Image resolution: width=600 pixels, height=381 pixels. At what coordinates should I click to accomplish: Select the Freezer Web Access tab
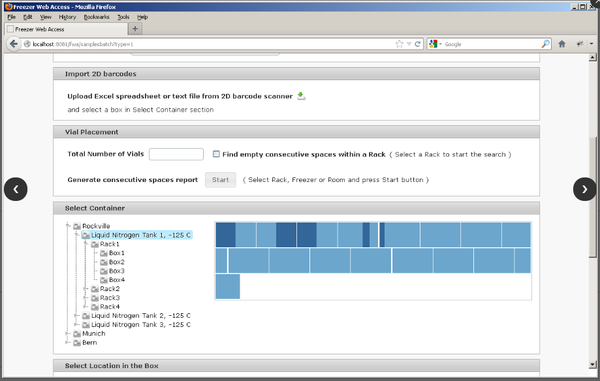click(x=66, y=29)
